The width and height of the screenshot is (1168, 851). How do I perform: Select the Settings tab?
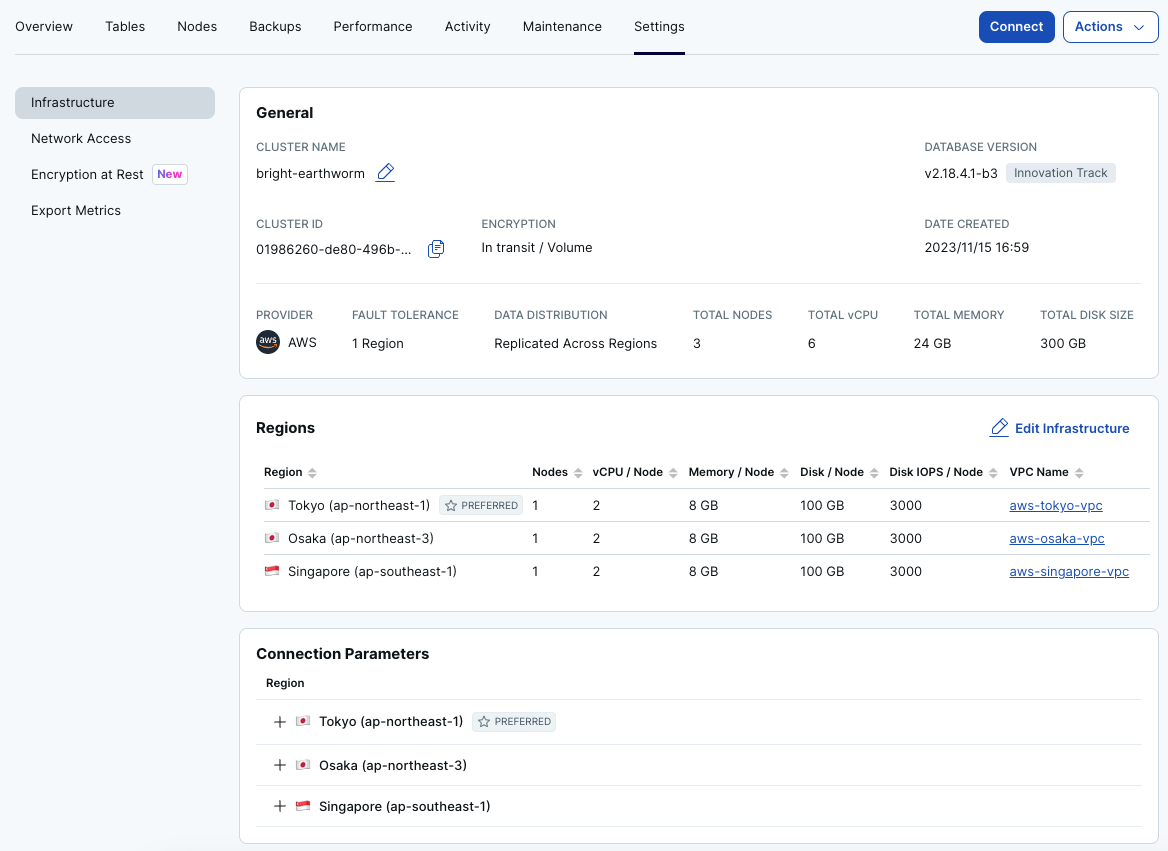(x=659, y=27)
